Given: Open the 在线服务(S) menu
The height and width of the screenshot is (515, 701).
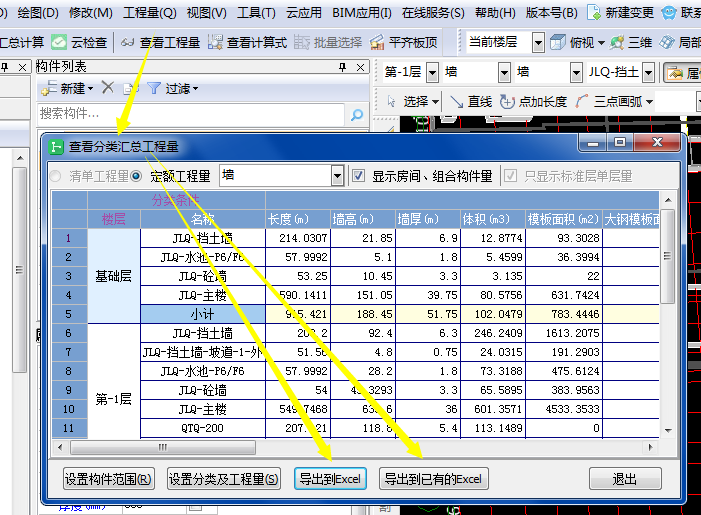Looking at the screenshot, I should (x=433, y=13).
